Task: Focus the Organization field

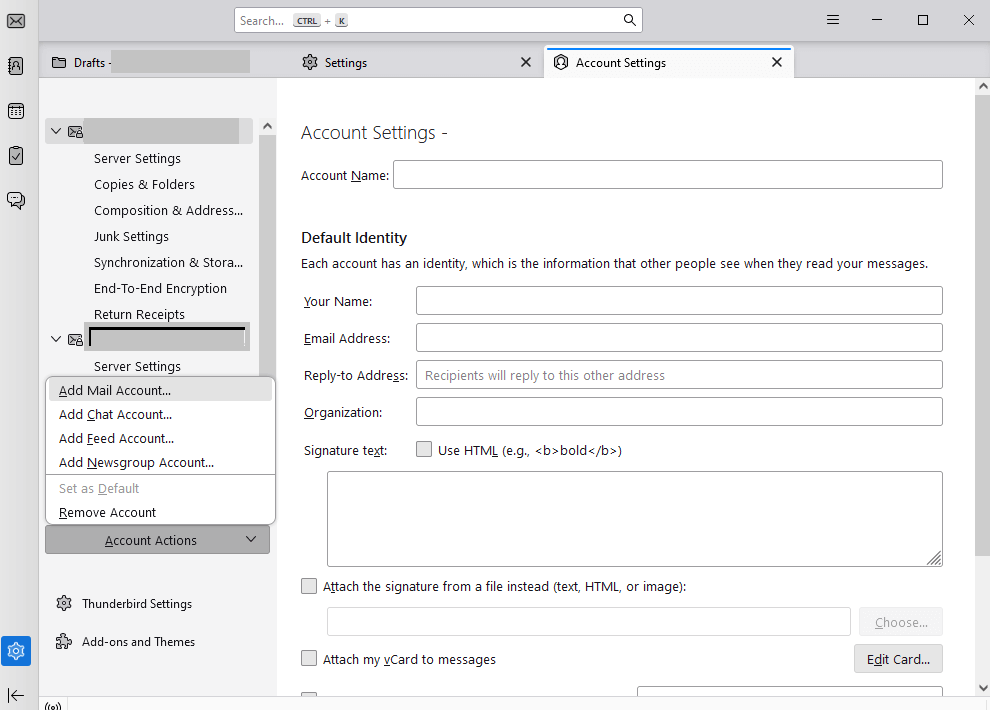Action: 679,411
